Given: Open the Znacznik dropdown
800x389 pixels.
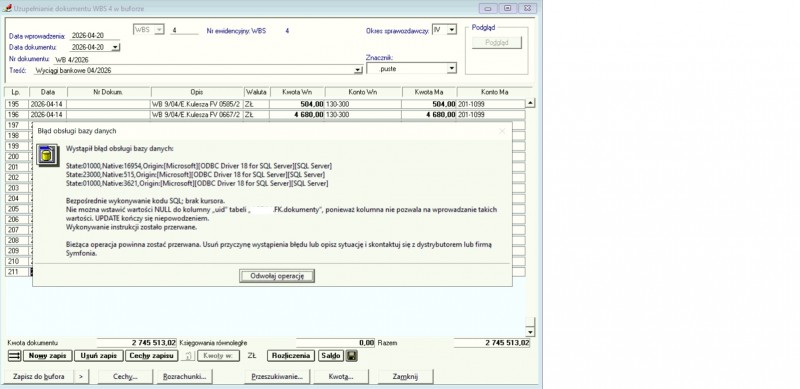Looking at the screenshot, I should 452,68.
